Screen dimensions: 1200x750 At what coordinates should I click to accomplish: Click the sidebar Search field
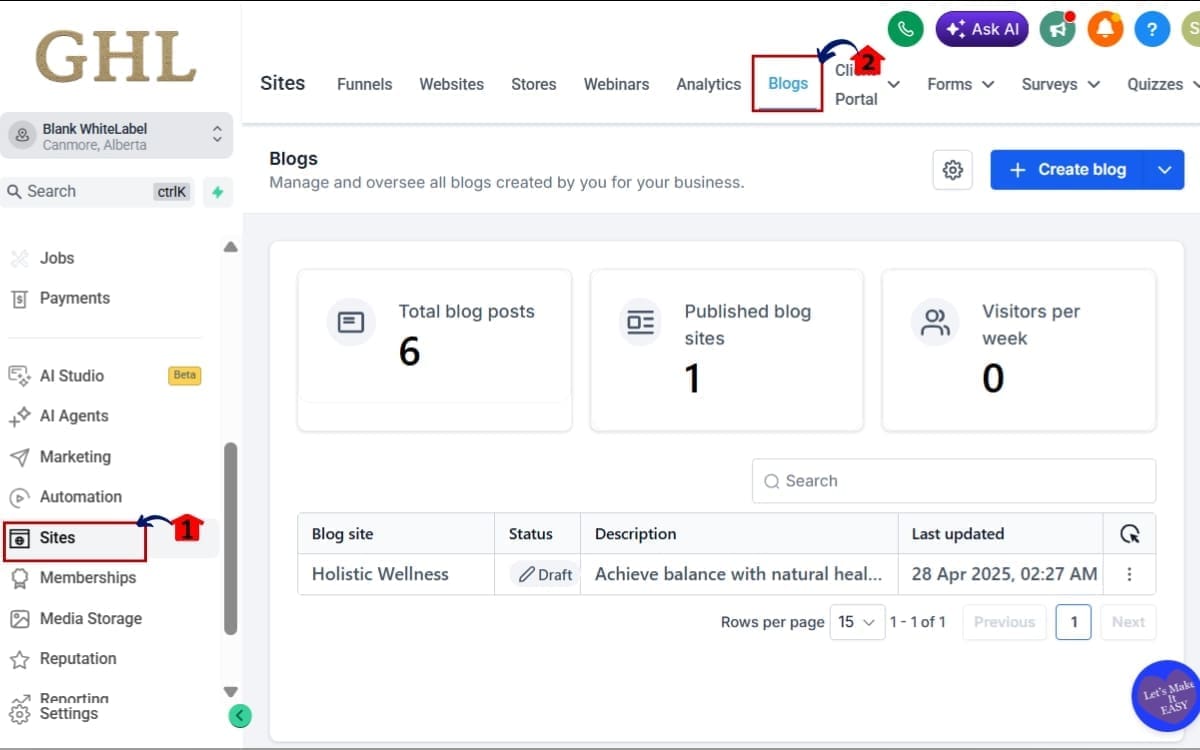tap(98, 192)
